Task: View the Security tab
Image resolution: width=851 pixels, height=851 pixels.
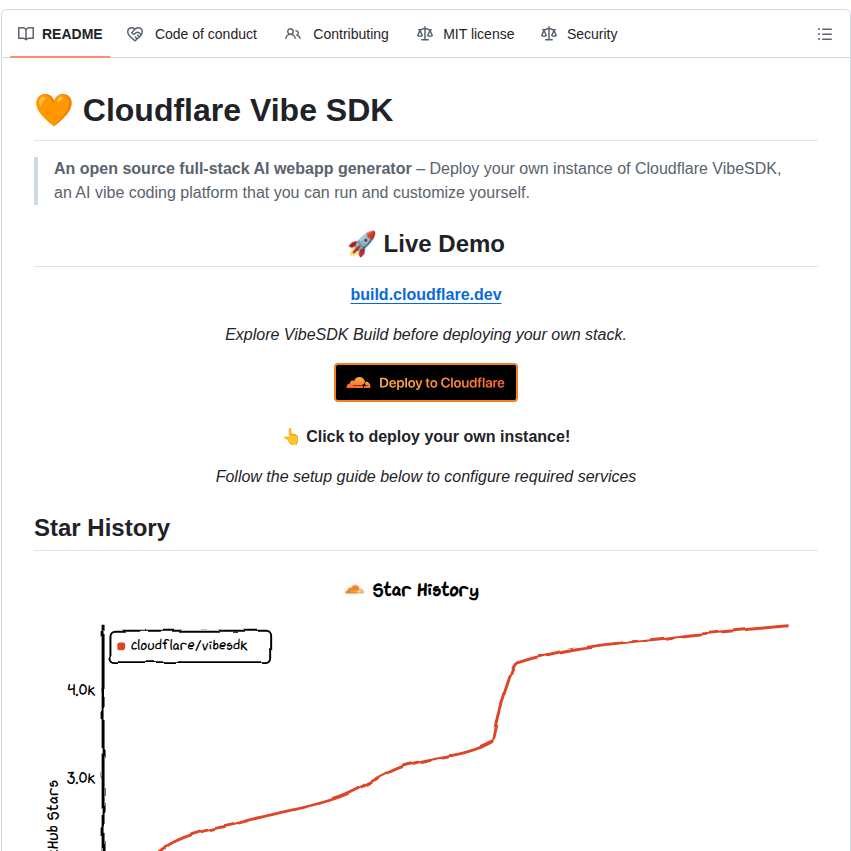Action: (592, 33)
